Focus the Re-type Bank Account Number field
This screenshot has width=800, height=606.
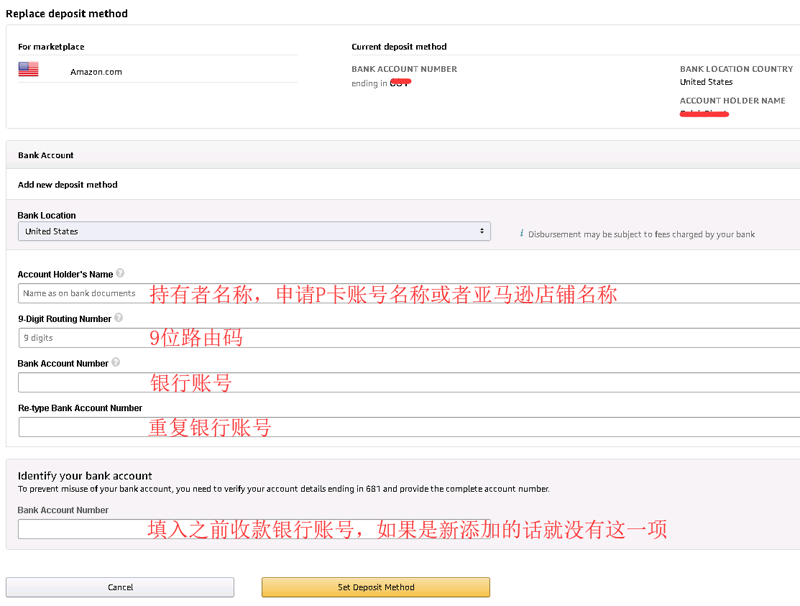[409, 427]
